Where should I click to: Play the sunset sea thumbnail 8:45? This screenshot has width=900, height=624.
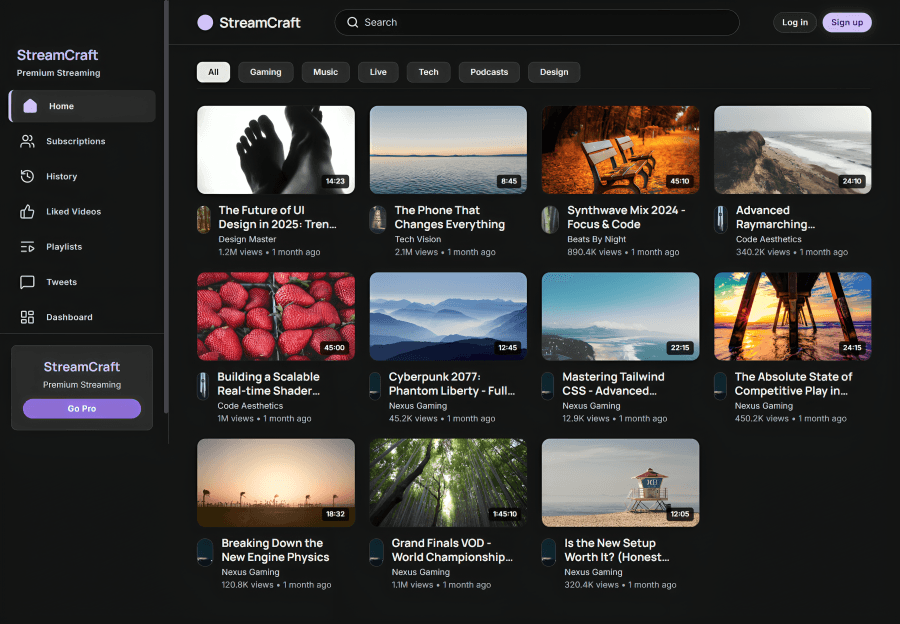pyautogui.click(x=448, y=150)
